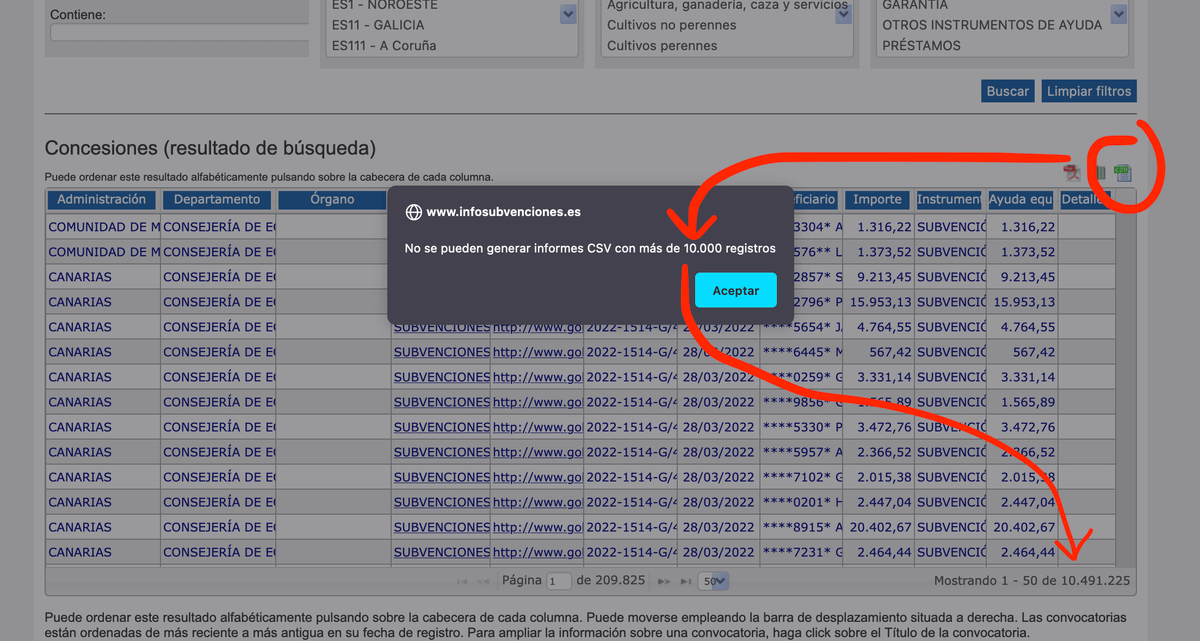Viewport: 1200px width, 641px height.
Task: Go to next results page arrow
Action: 664,581
